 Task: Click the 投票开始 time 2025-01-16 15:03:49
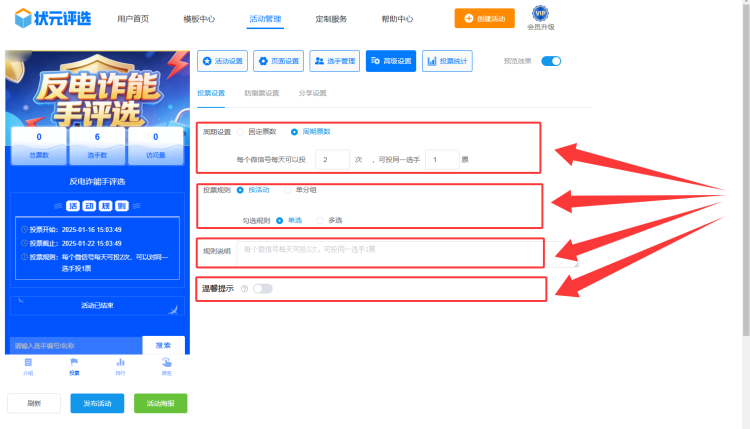[91, 230]
